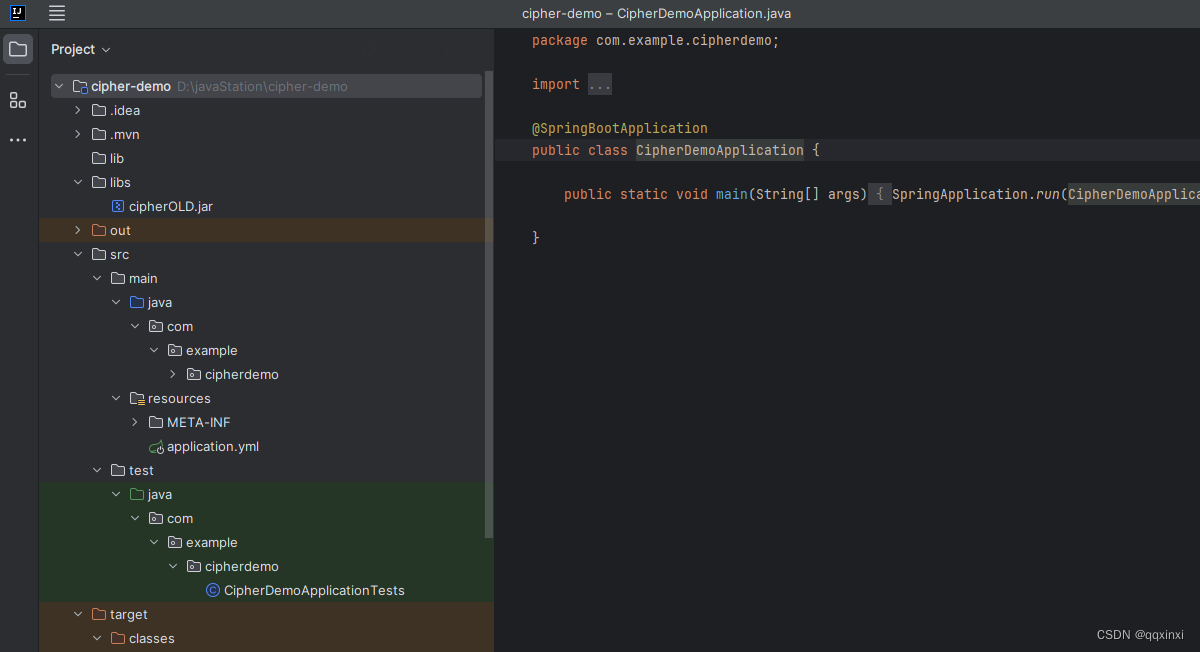Expand the cipherdemo package under main

click(x=173, y=374)
